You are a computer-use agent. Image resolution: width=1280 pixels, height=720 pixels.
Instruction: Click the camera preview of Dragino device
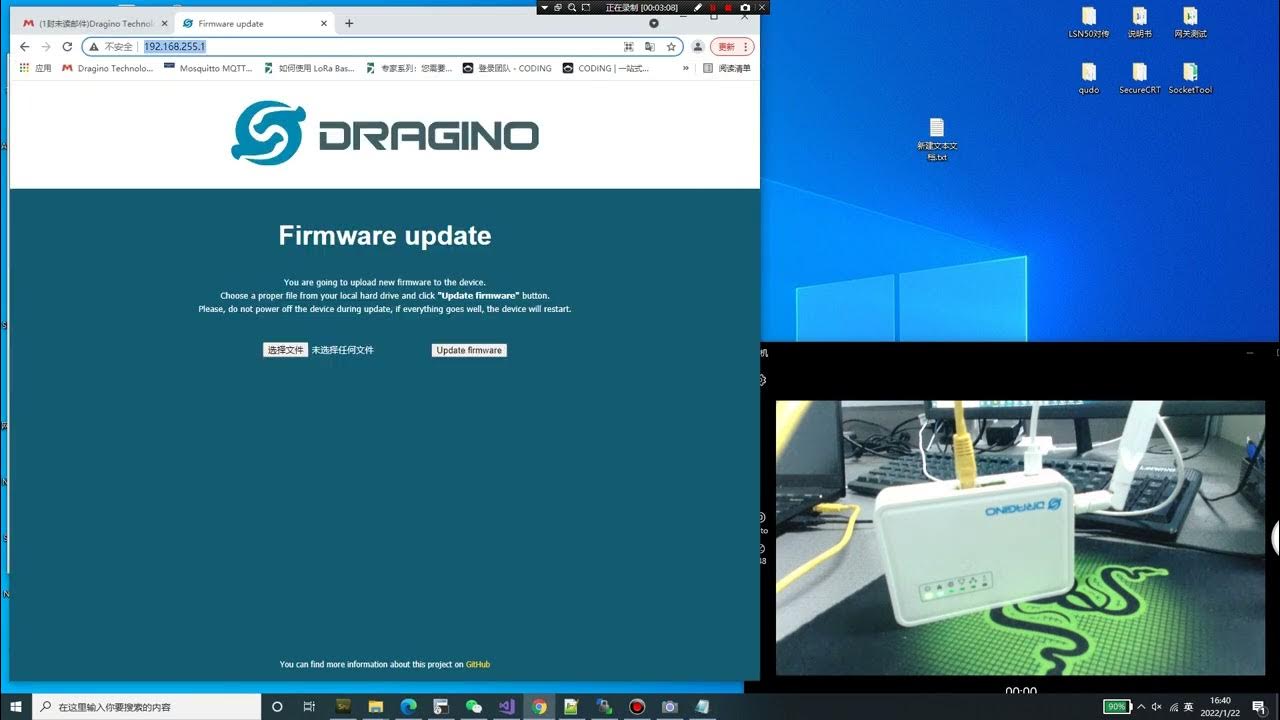tap(1020, 538)
